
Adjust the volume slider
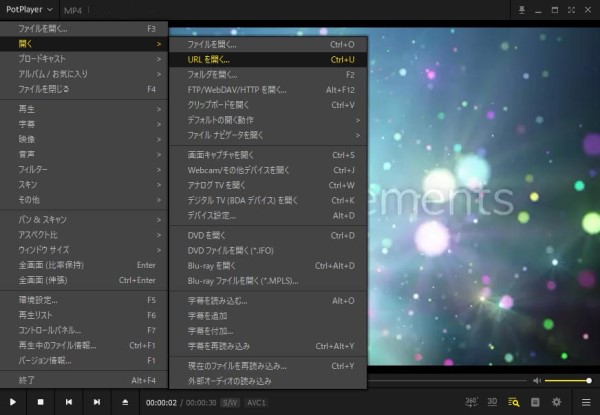tap(568, 381)
